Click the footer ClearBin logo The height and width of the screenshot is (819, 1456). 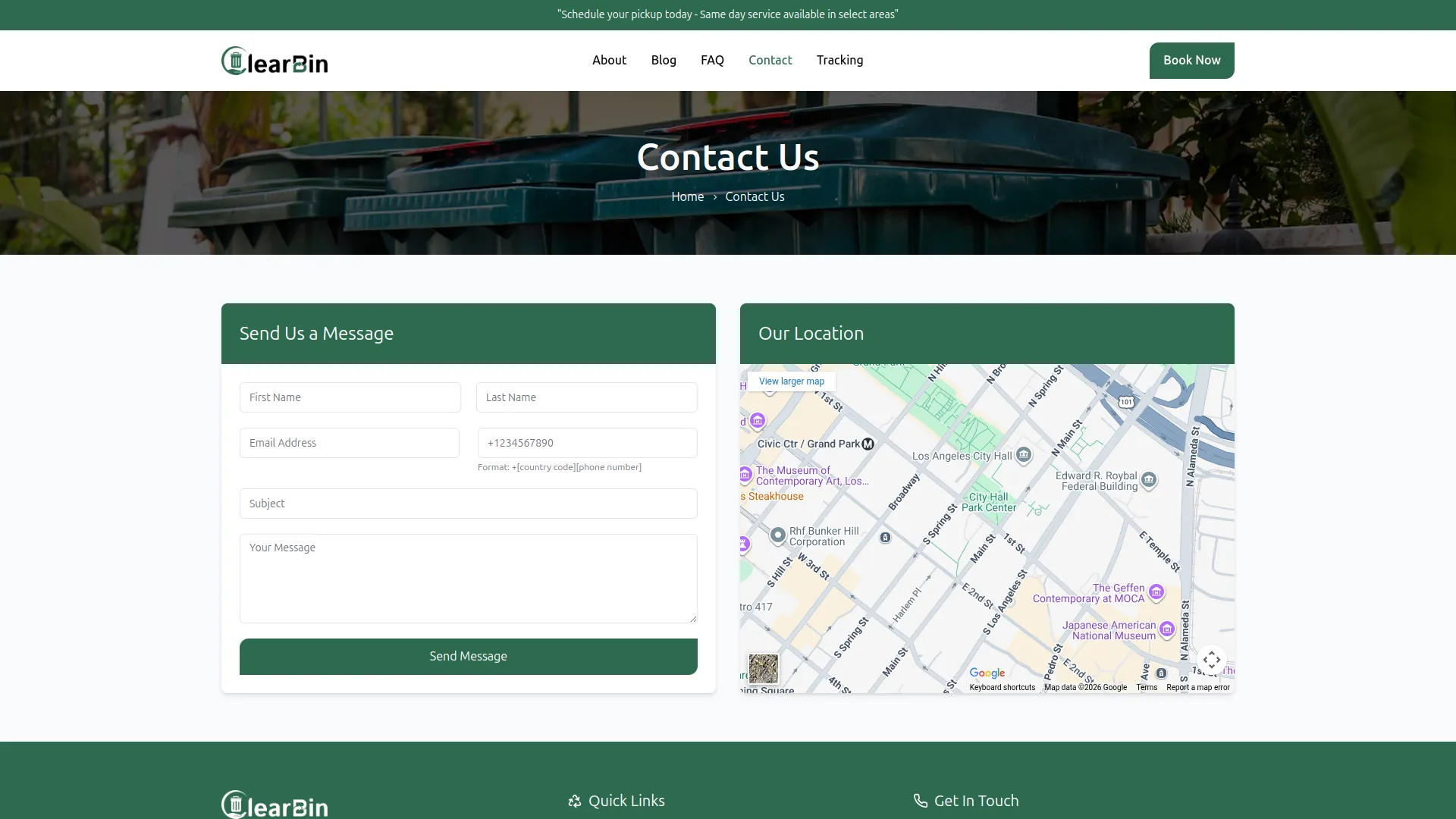pos(275,804)
